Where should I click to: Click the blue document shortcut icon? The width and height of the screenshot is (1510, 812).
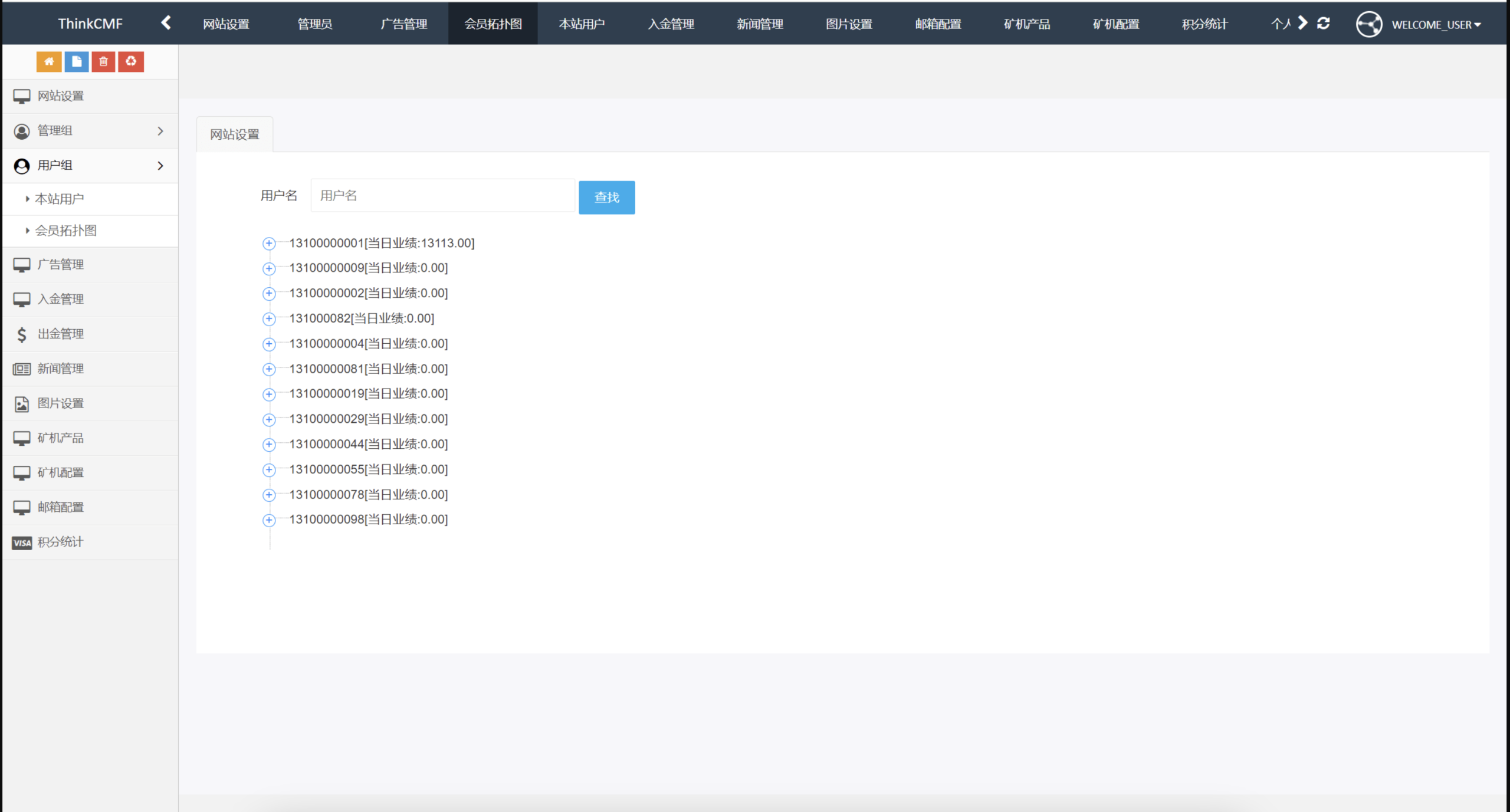click(x=76, y=61)
